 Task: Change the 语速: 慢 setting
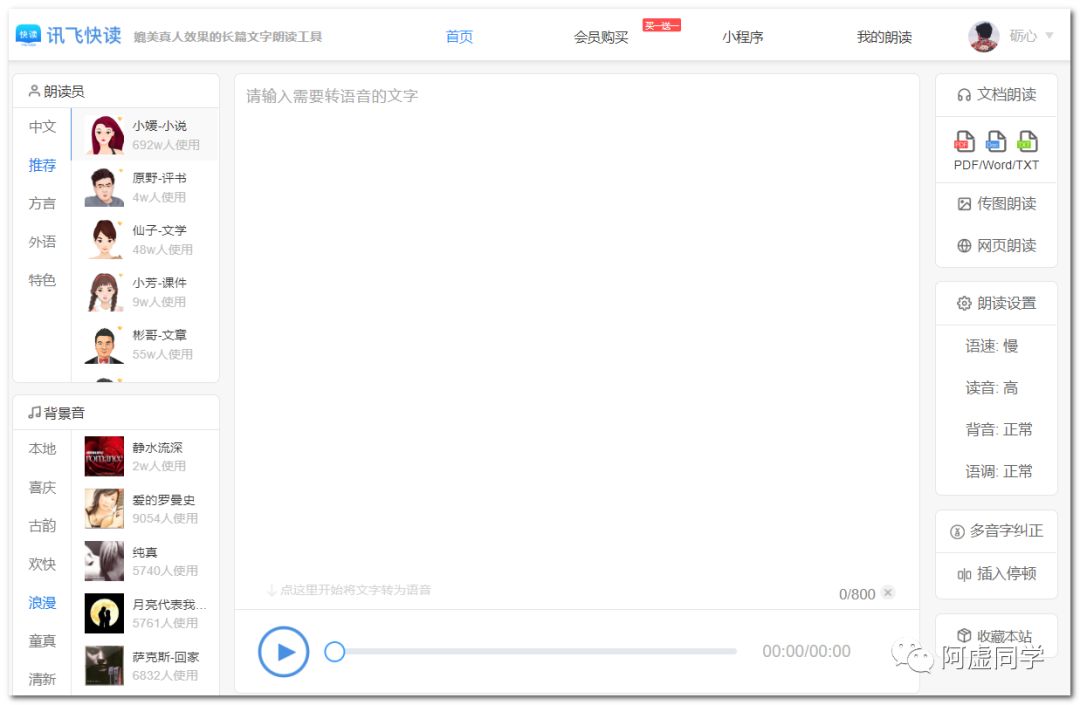(991, 346)
